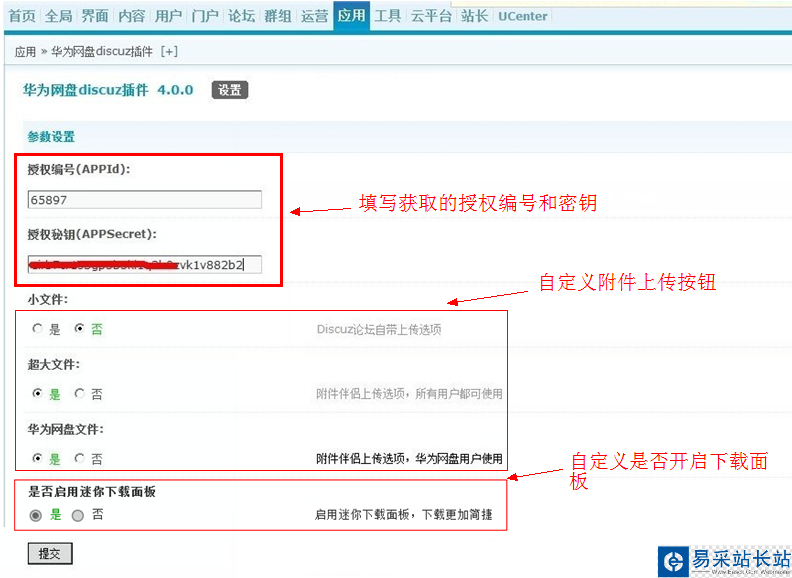The image size is (792, 578).
Task: Go to the 用户 tab
Action: [168, 16]
